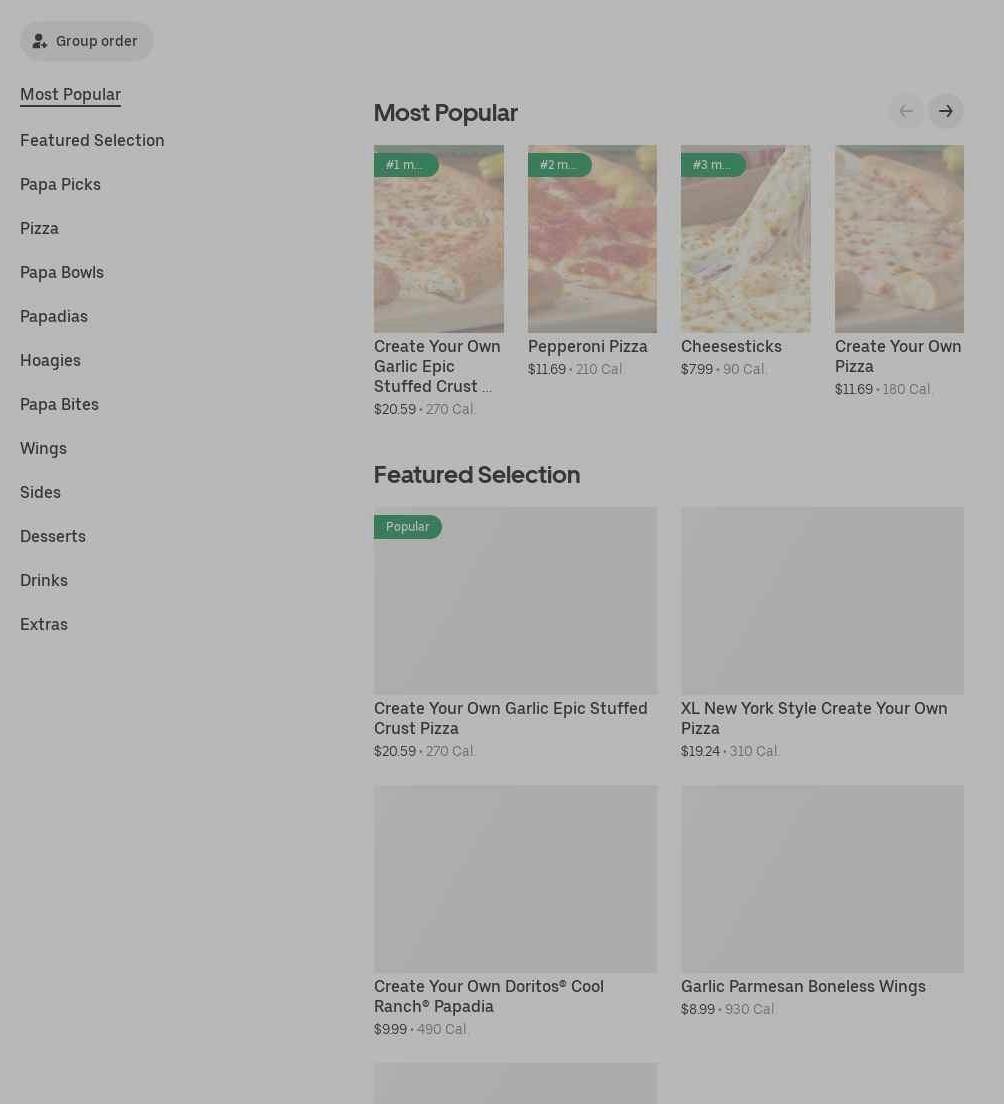Open Papadias menu section
Image resolution: width=1004 pixels, height=1104 pixels.
[x=54, y=316]
